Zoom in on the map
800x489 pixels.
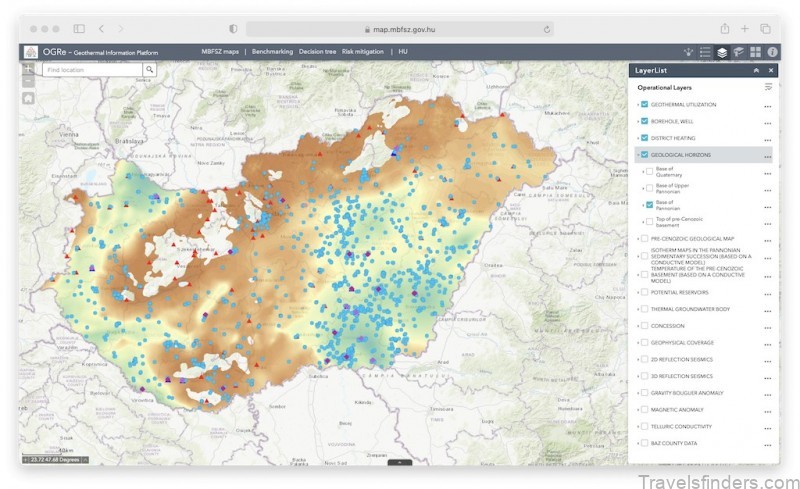(27, 70)
